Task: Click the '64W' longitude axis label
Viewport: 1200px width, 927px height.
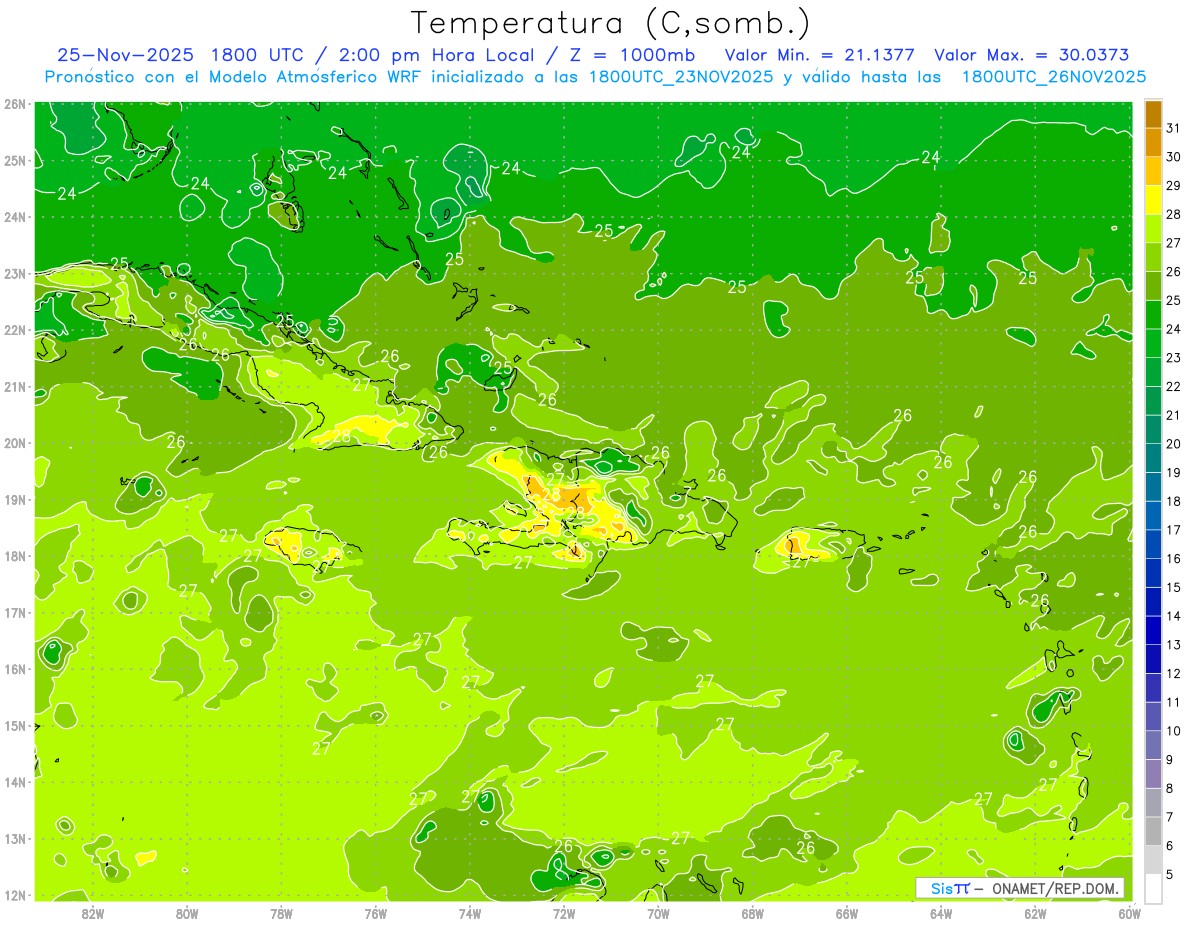Action: pyautogui.click(x=941, y=913)
